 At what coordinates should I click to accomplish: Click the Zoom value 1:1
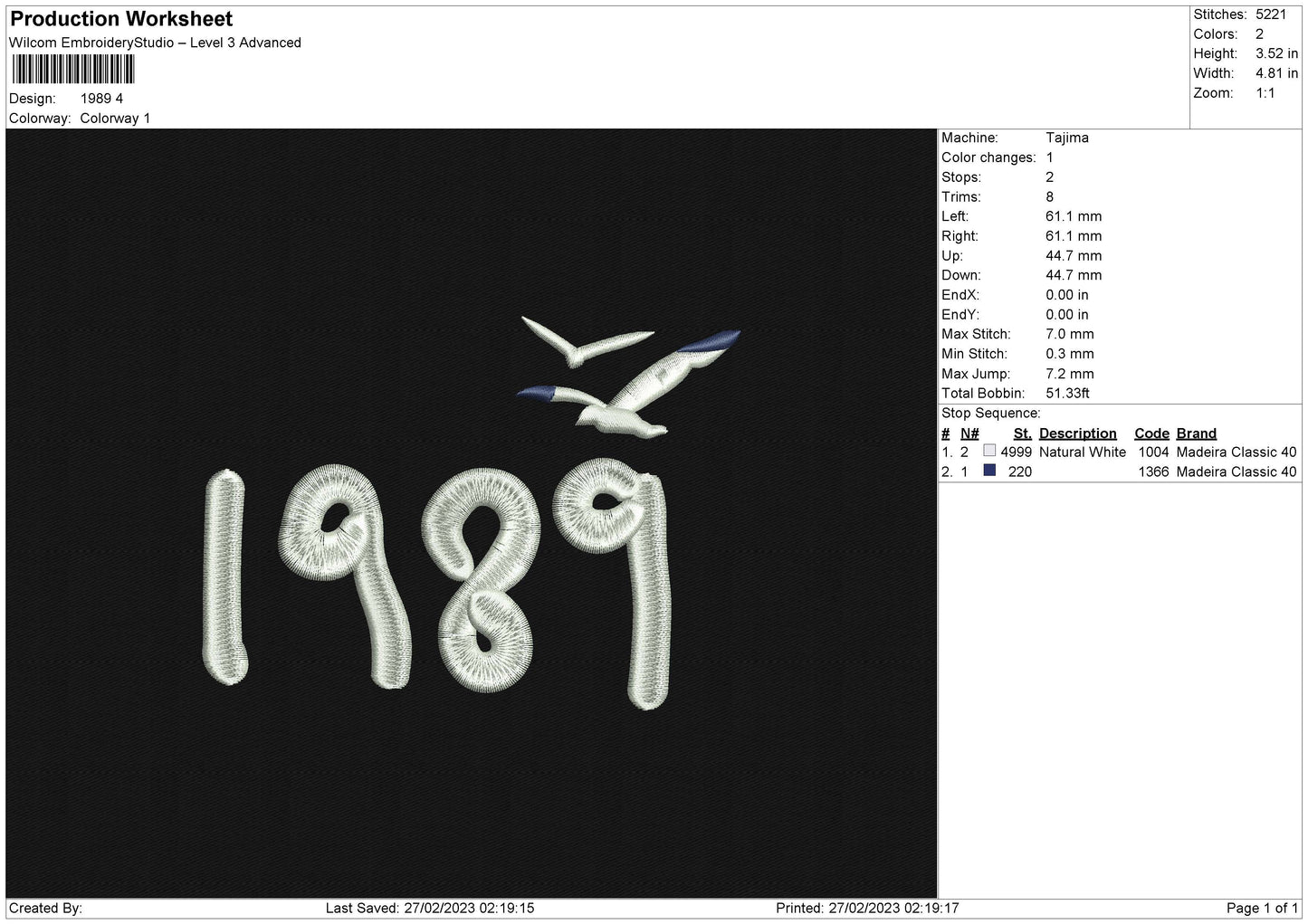coord(1265,93)
